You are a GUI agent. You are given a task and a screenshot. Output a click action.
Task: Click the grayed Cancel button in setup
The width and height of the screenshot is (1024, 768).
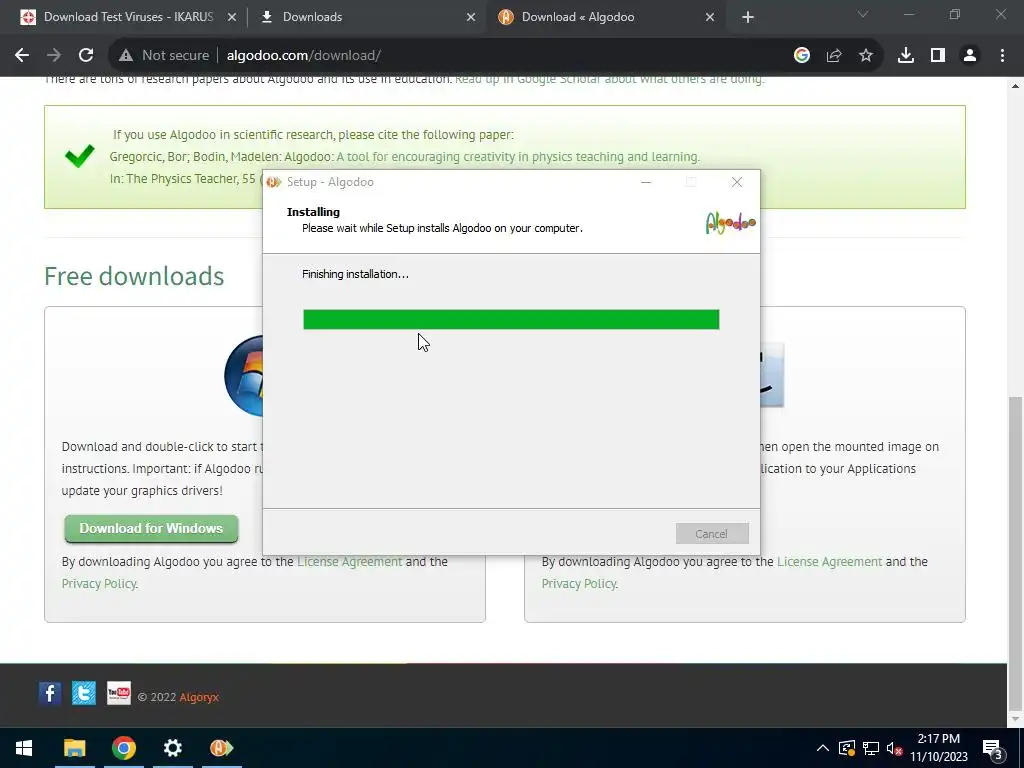(x=712, y=534)
